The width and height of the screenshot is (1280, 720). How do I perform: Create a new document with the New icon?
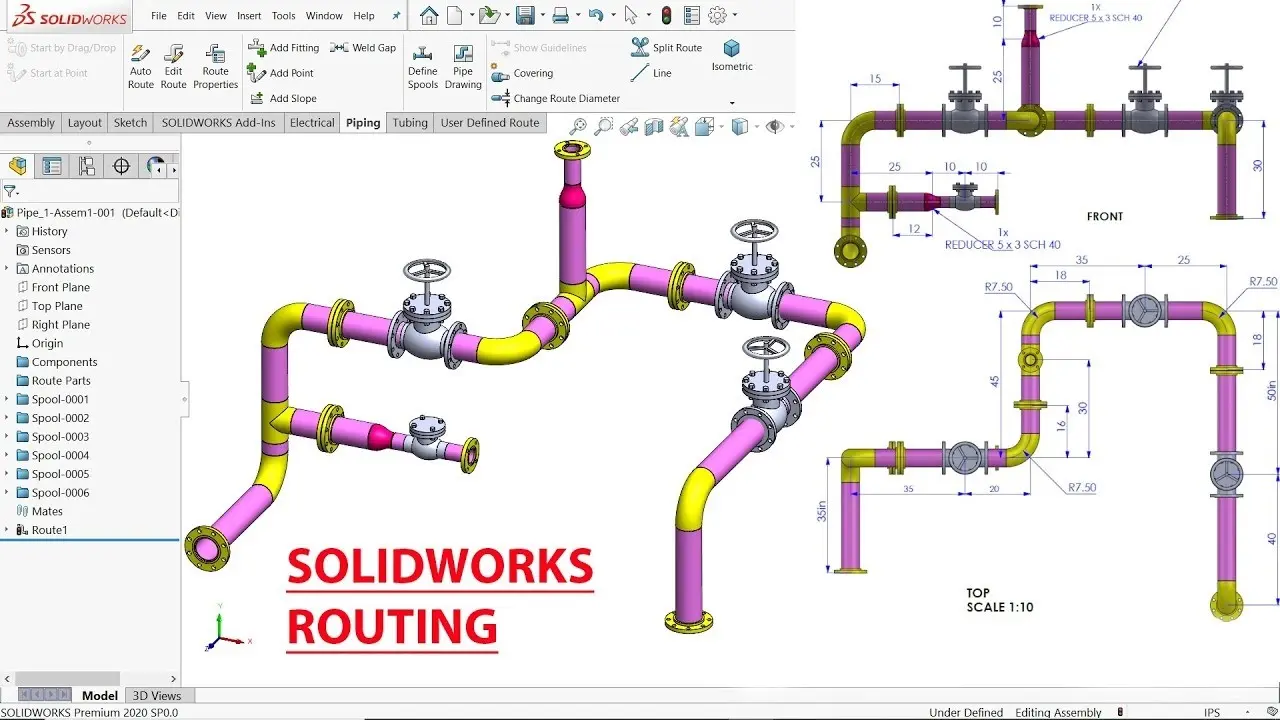click(x=455, y=15)
